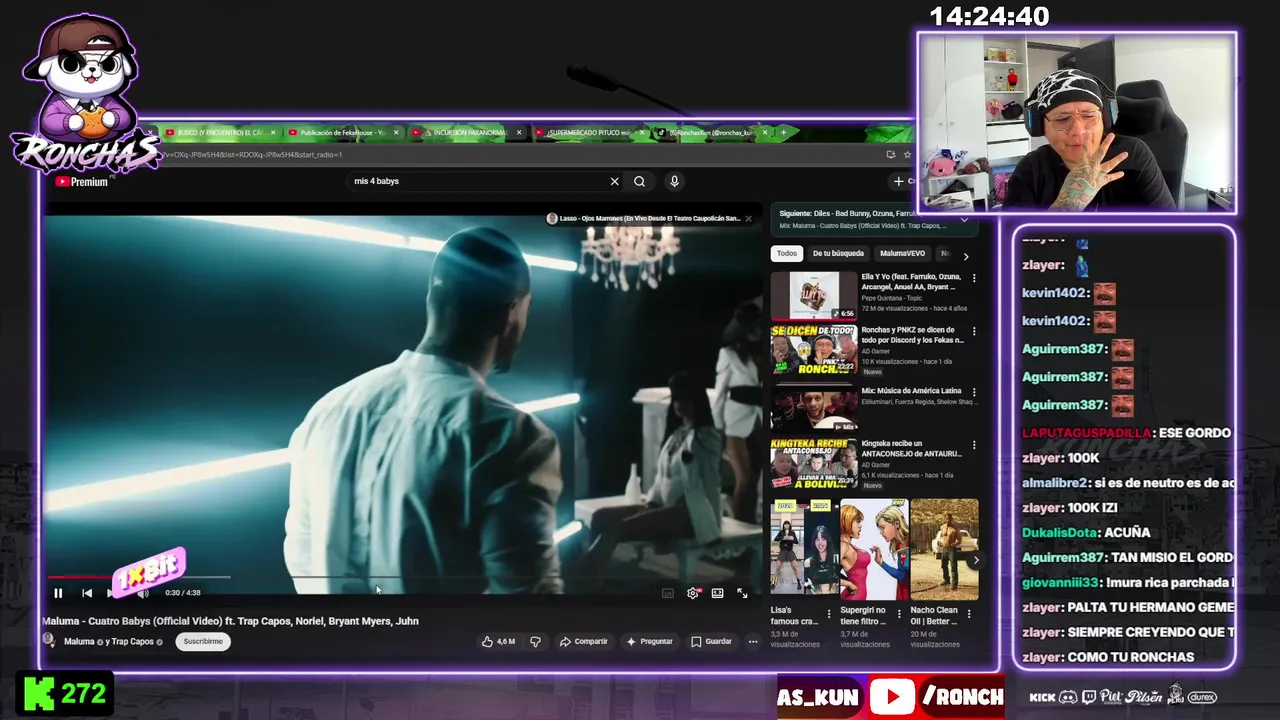Open more actions ellipsis beside Guardar
The width and height of the screenshot is (1280, 720).
[x=753, y=641]
